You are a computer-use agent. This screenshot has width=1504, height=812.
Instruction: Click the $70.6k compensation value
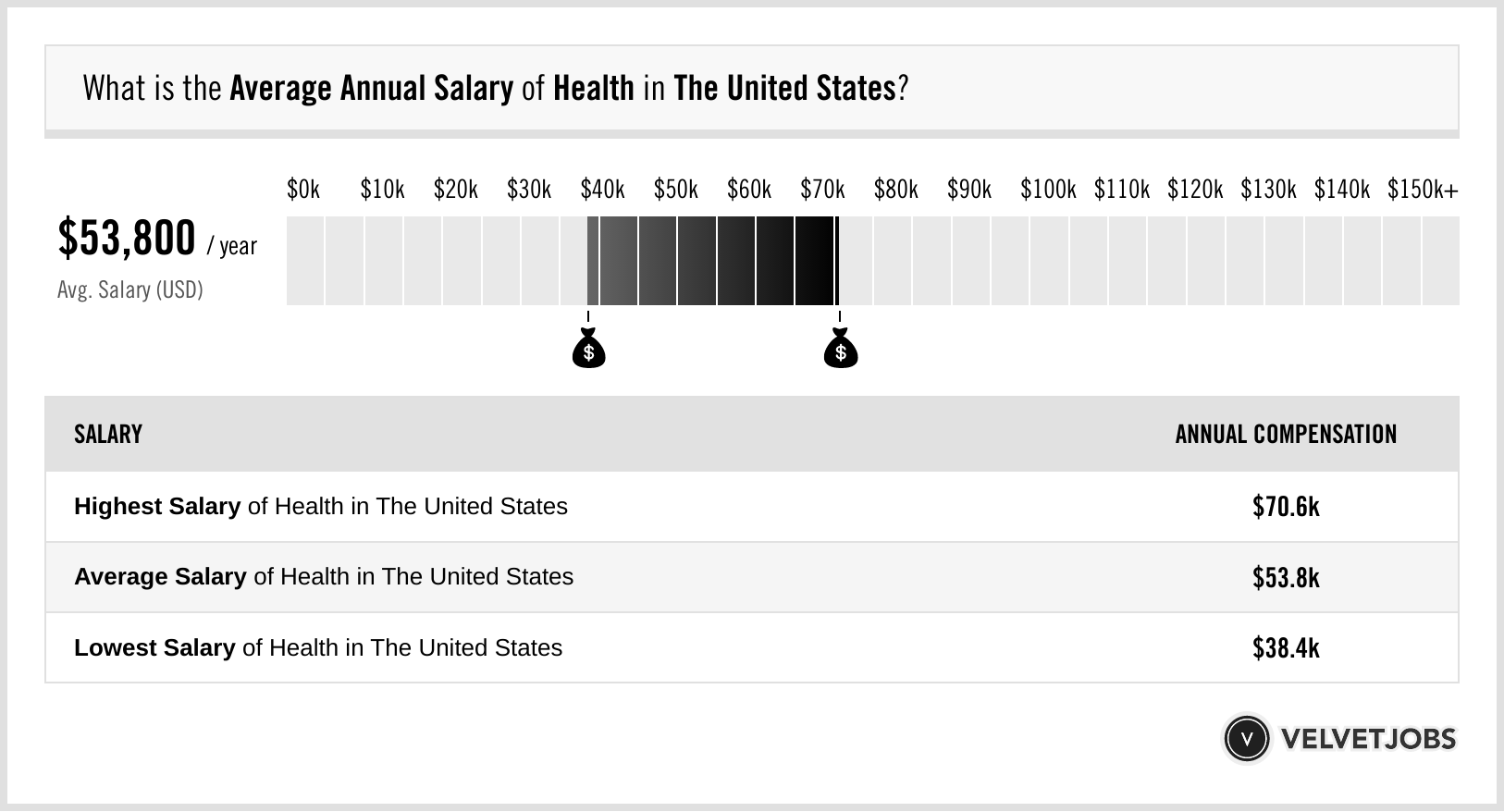(1286, 507)
